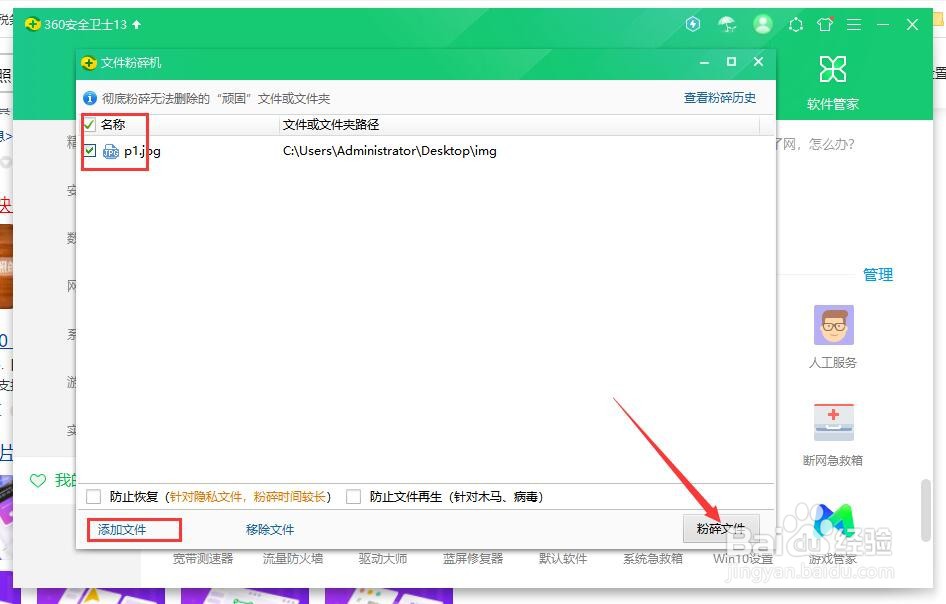Open 驱动大师 tool
This screenshot has height=604, width=946.
(x=383, y=559)
